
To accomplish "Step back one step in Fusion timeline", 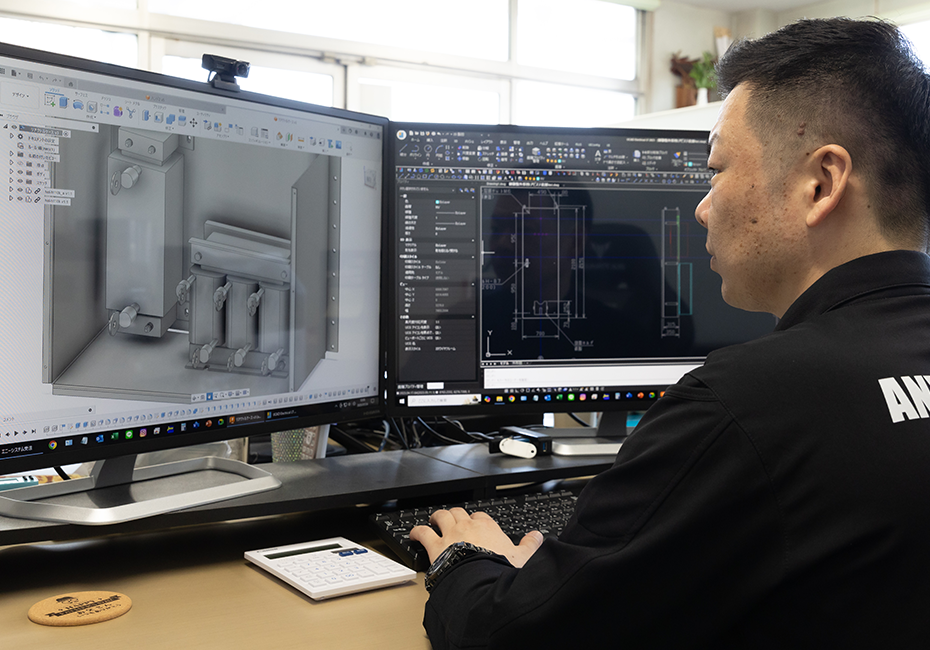I will (x=9, y=434).
